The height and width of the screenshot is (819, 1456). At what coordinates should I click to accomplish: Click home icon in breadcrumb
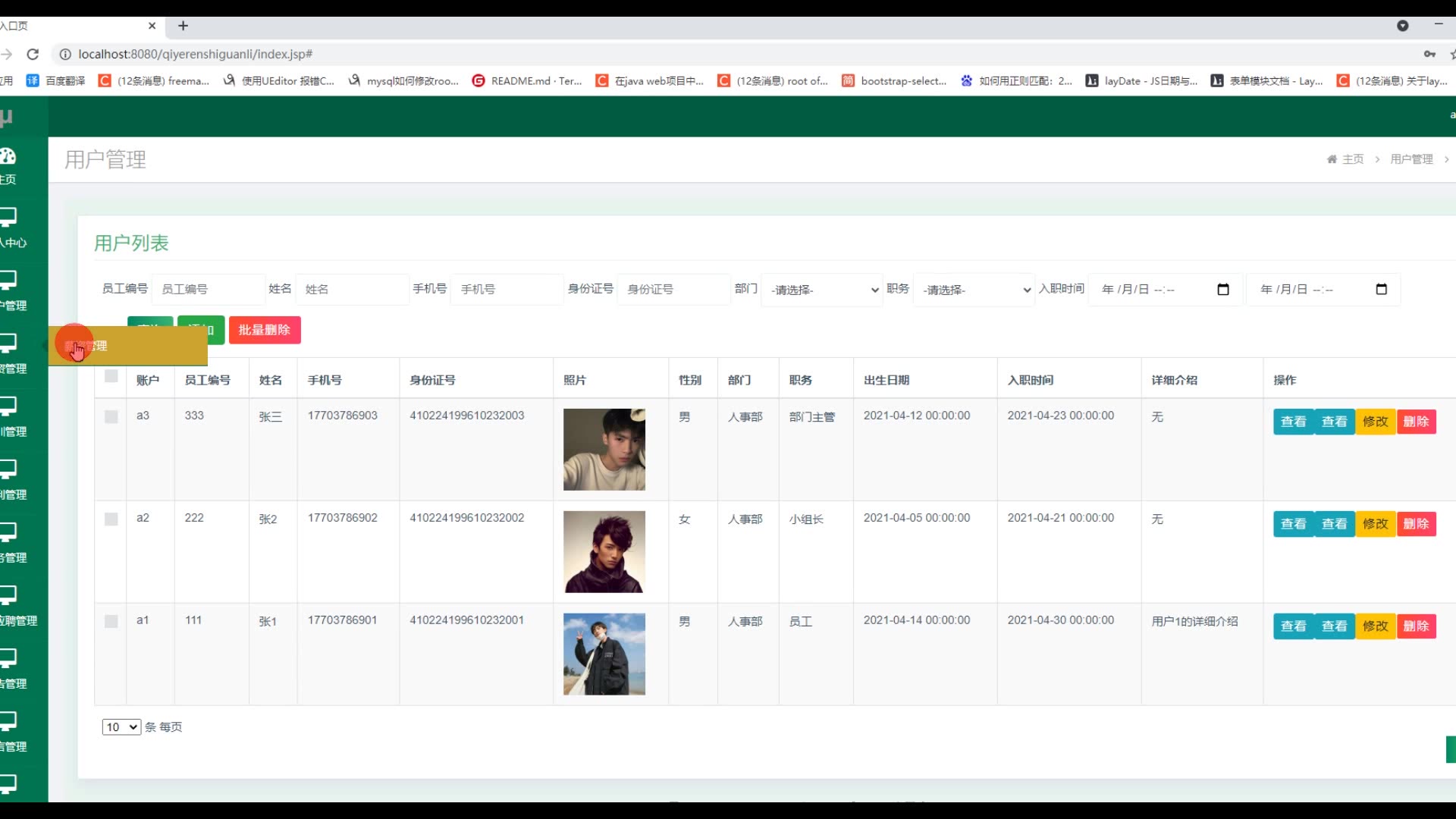point(1332,159)
